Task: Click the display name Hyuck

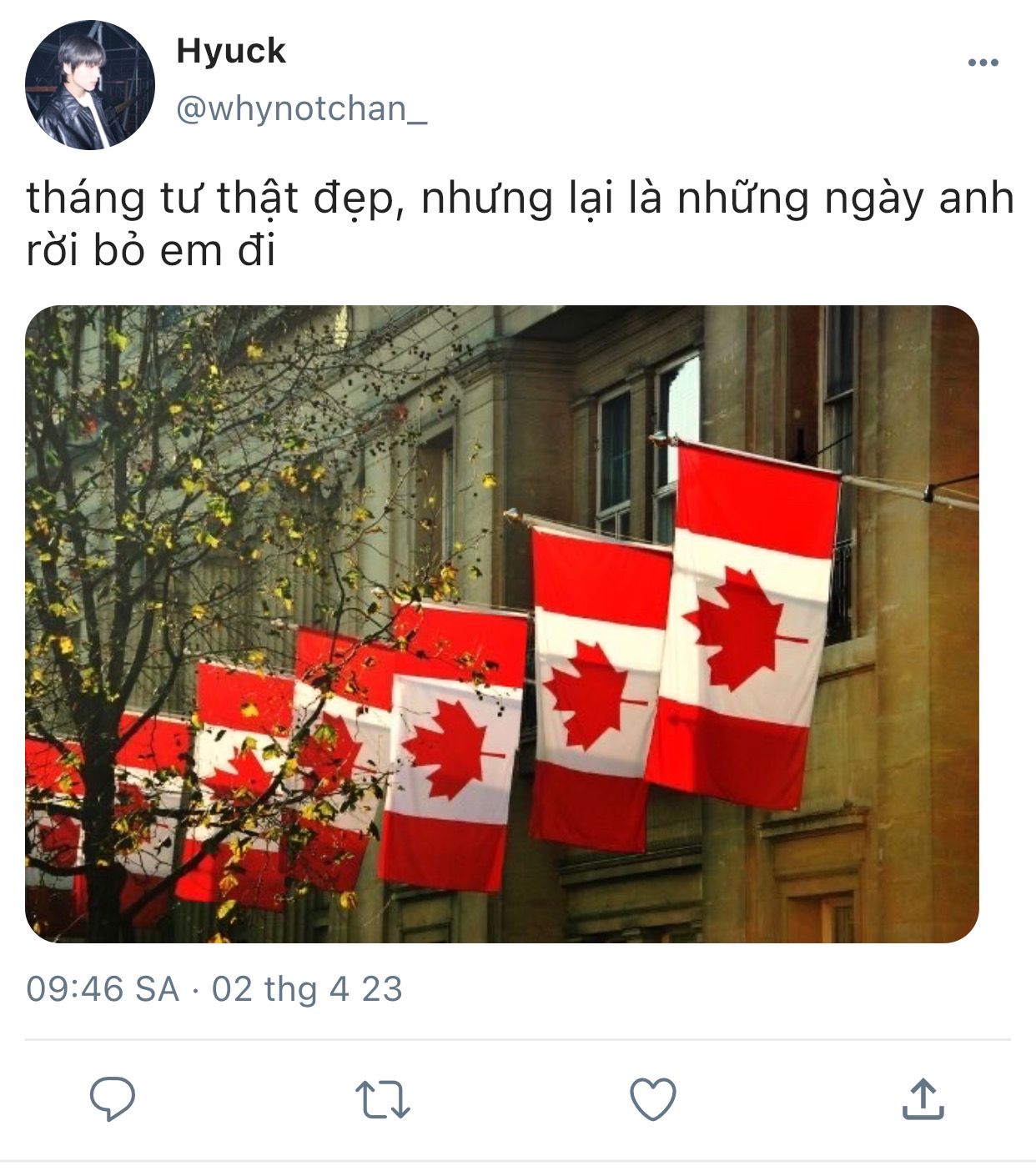Action: tap(231, 52)
